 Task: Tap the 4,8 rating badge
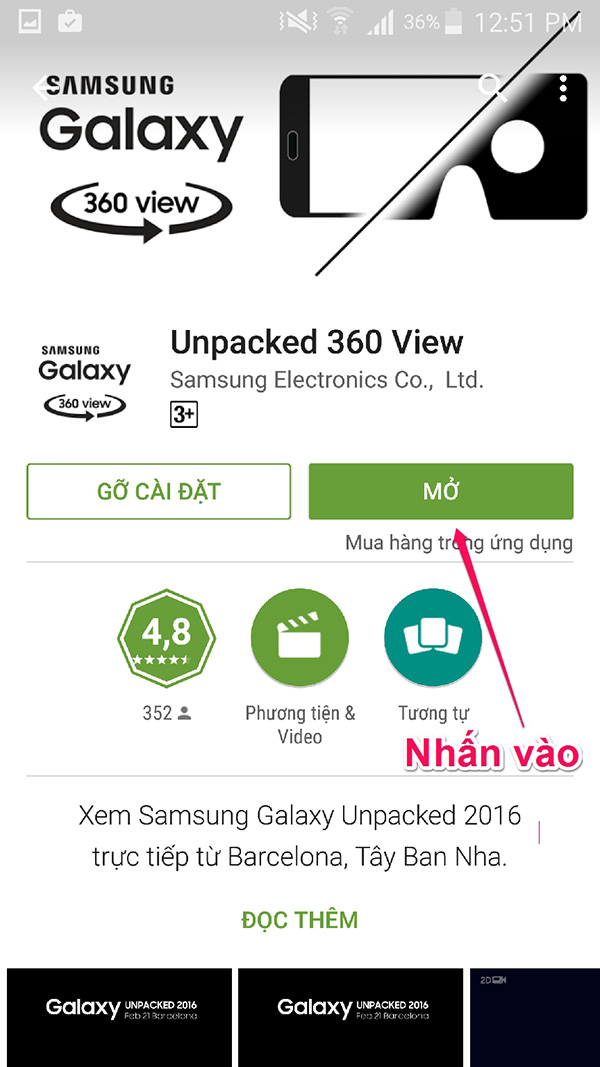pos(167,636)
